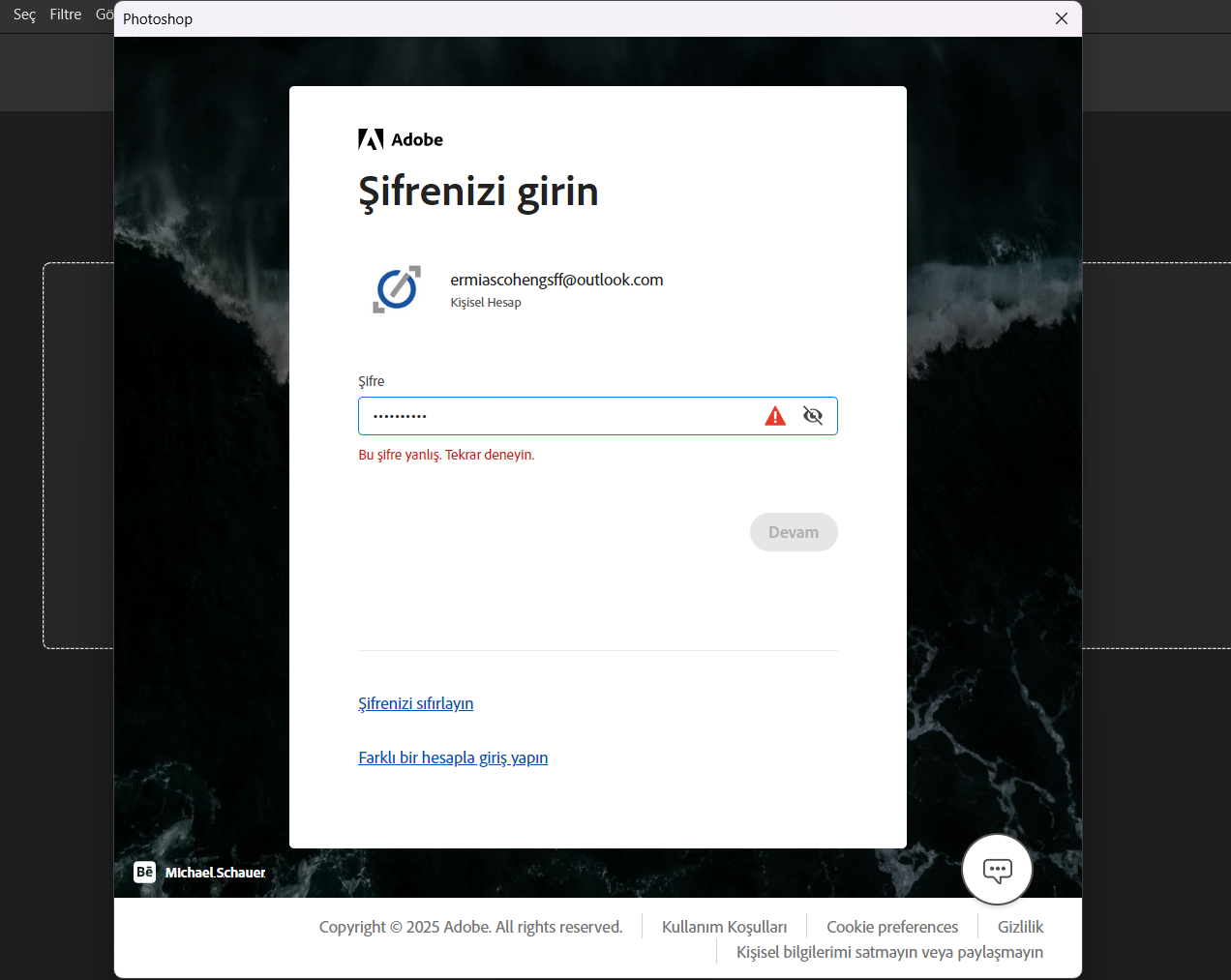Click the account avatar icon
This screenshot has height=980, width=1231.
tap(397, 289)
